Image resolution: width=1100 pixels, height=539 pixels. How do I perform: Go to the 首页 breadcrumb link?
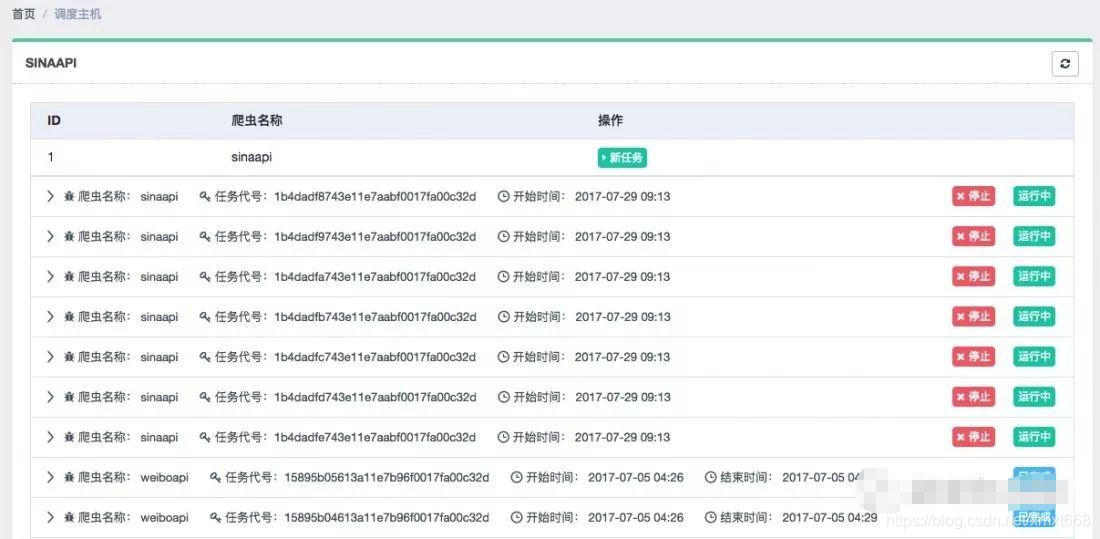click(24, 14)
